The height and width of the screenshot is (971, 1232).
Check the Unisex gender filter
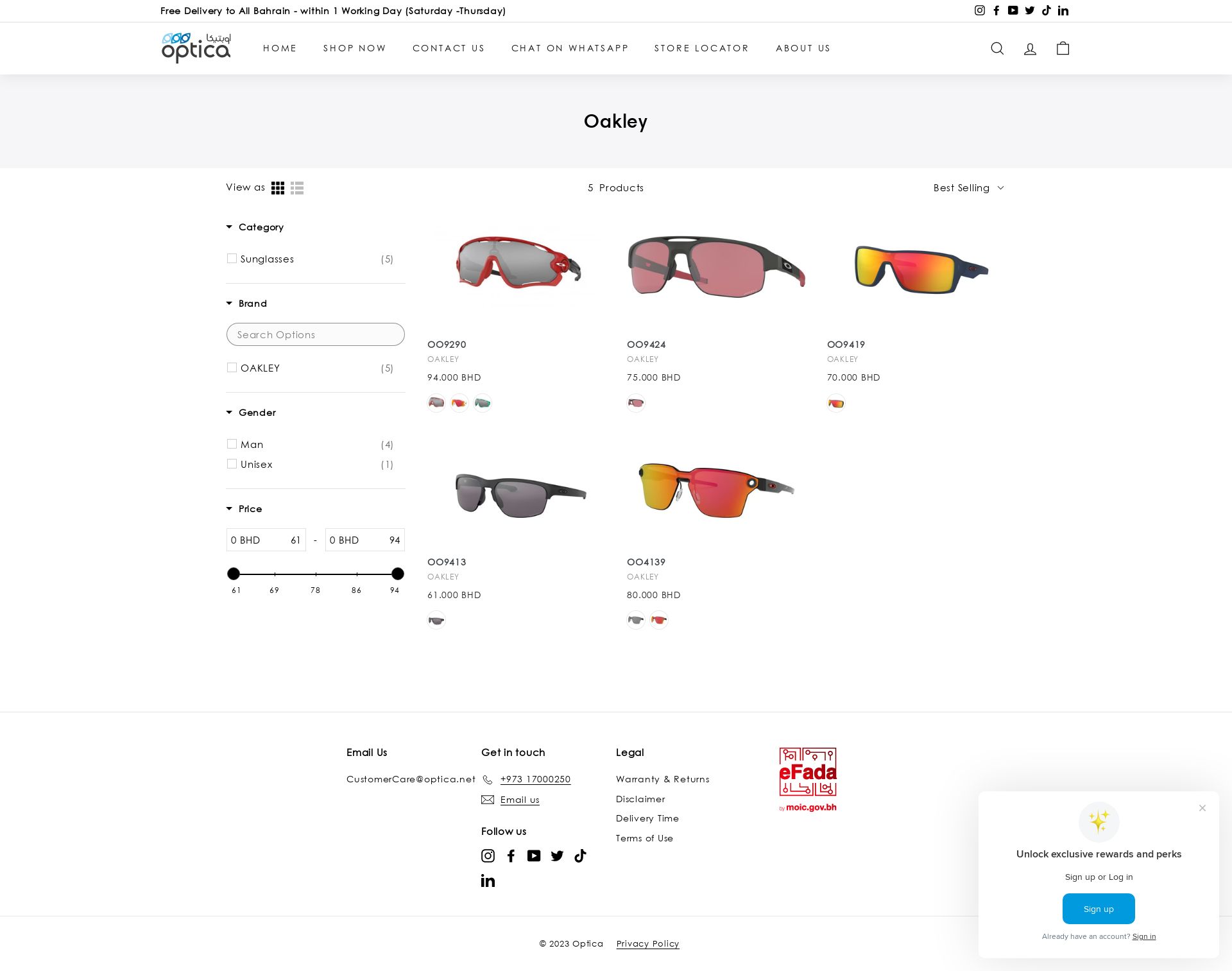coord(232,464)
